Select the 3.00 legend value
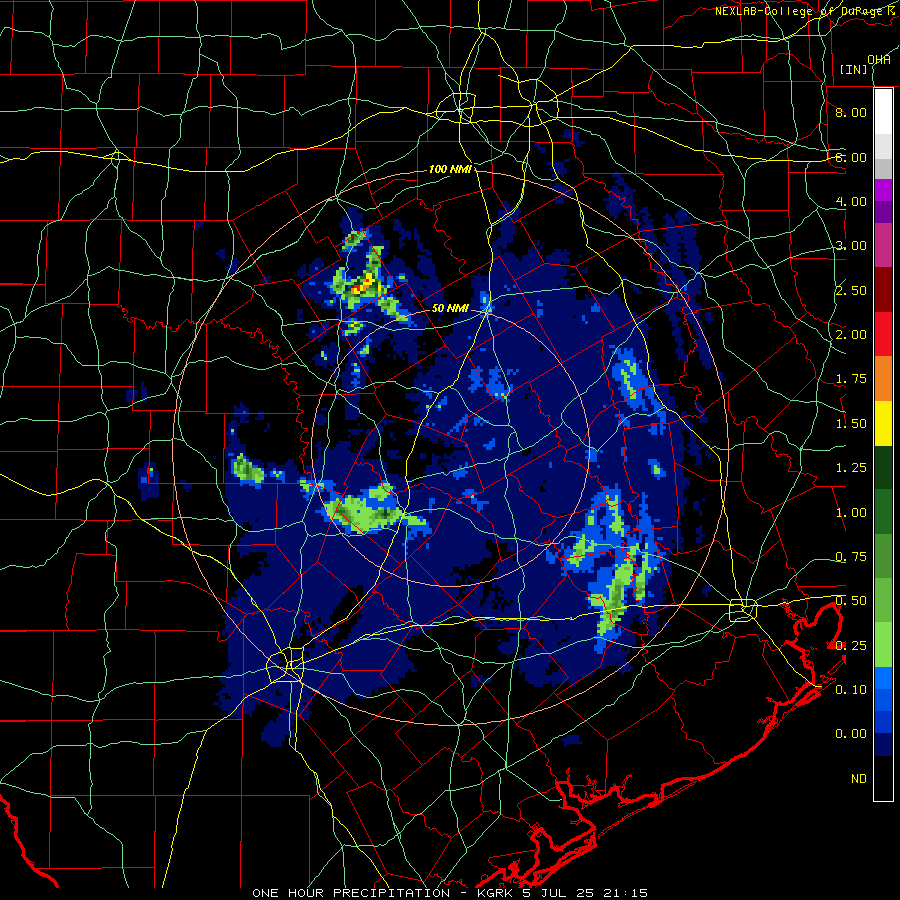Screen dimensions: 900x900 click(851, 246)
